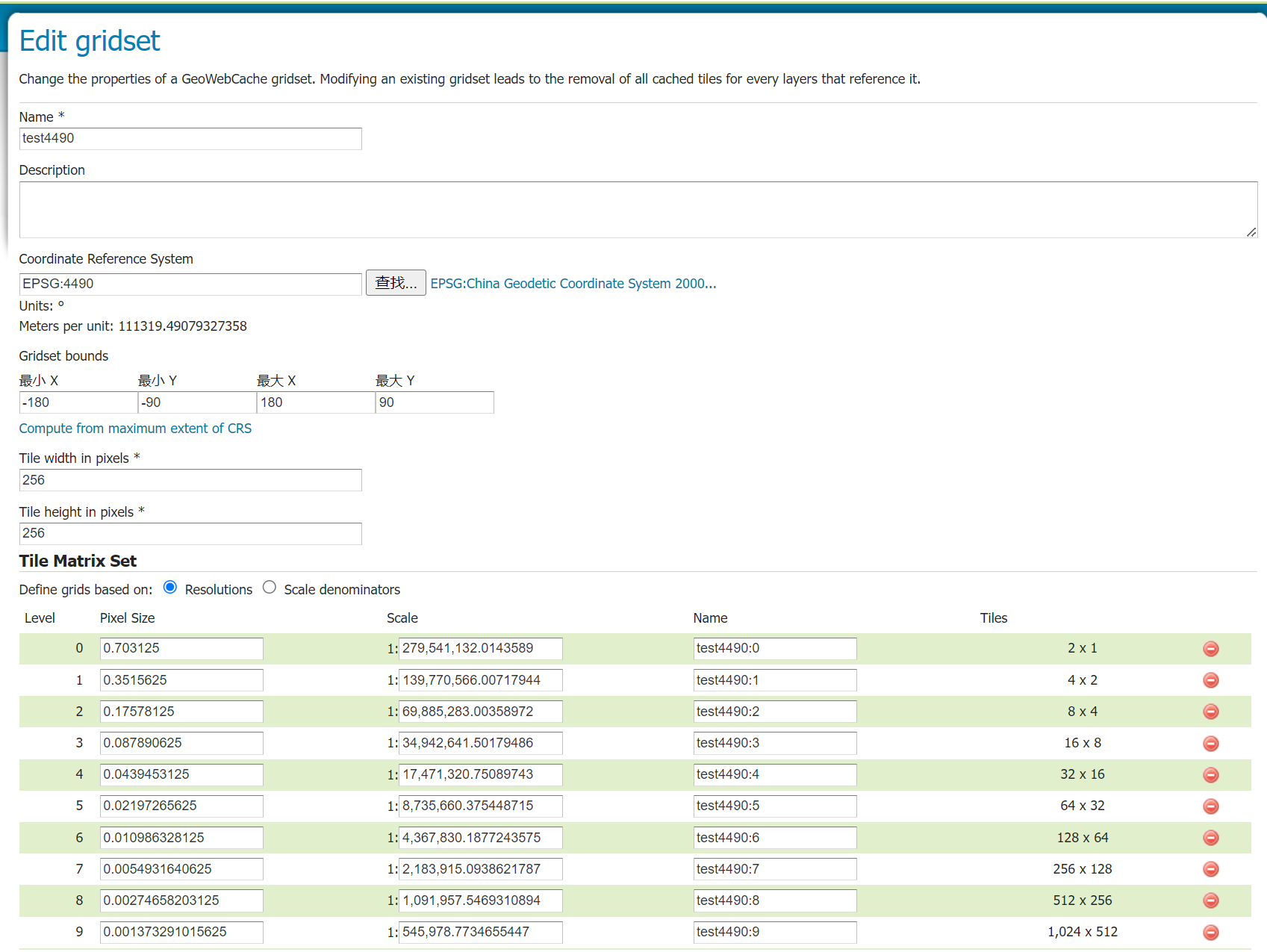Click inside the Description text area
1267x952 pixels.
point(638,210)
